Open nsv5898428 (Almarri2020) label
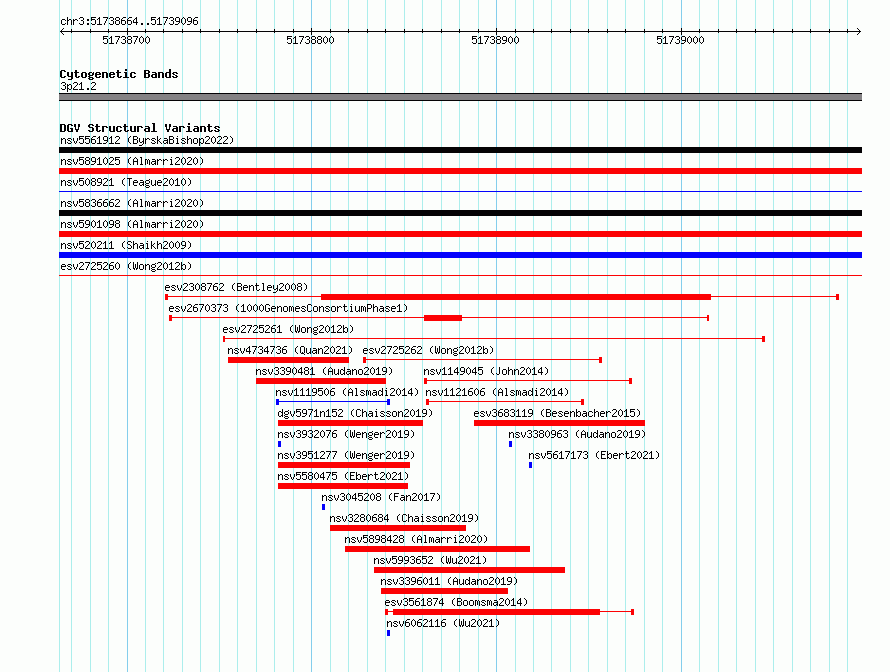The width and height of the screenshot is (890, 672). (x=416, y=539)
